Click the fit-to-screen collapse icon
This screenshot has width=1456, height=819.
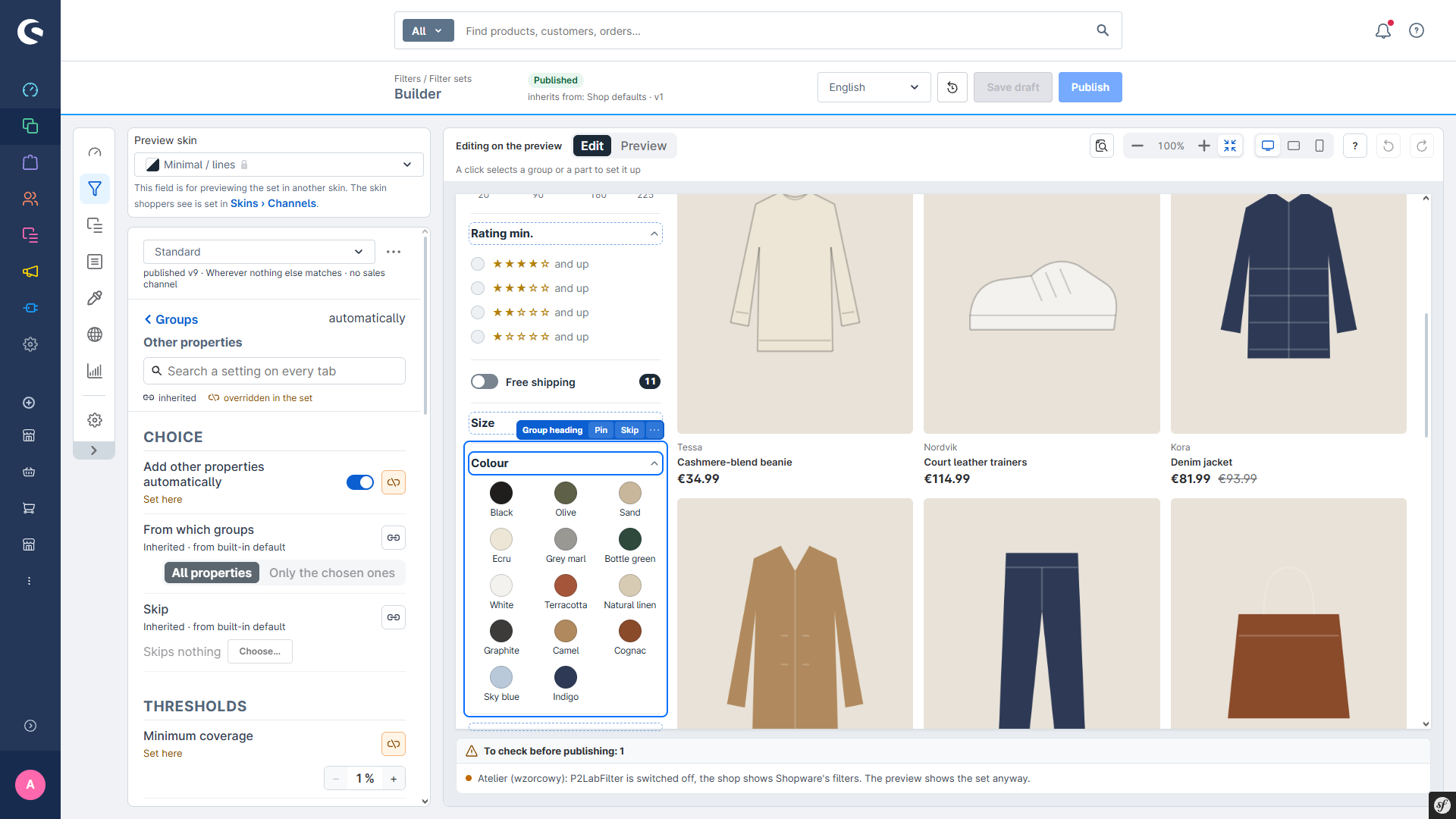click(1230, 146)
